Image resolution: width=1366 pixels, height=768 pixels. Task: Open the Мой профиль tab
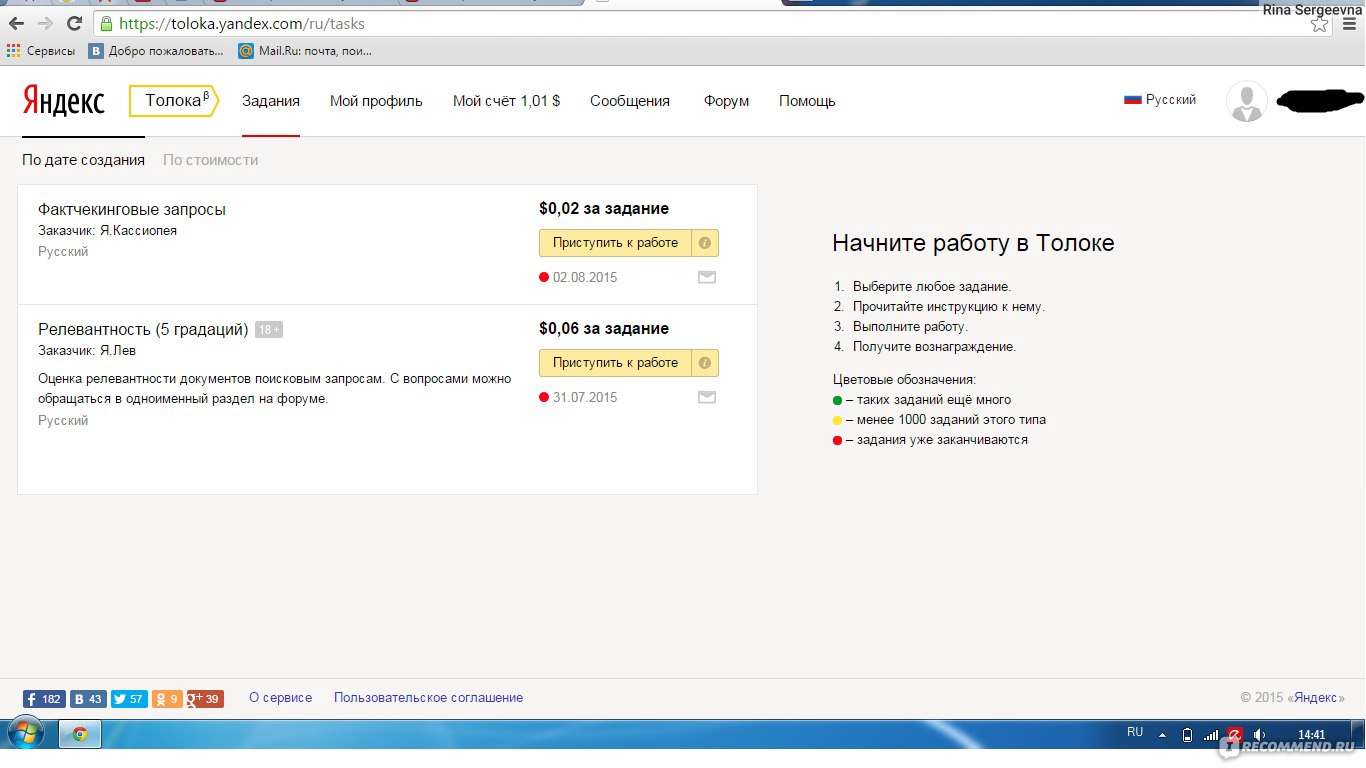coord(376,101)
